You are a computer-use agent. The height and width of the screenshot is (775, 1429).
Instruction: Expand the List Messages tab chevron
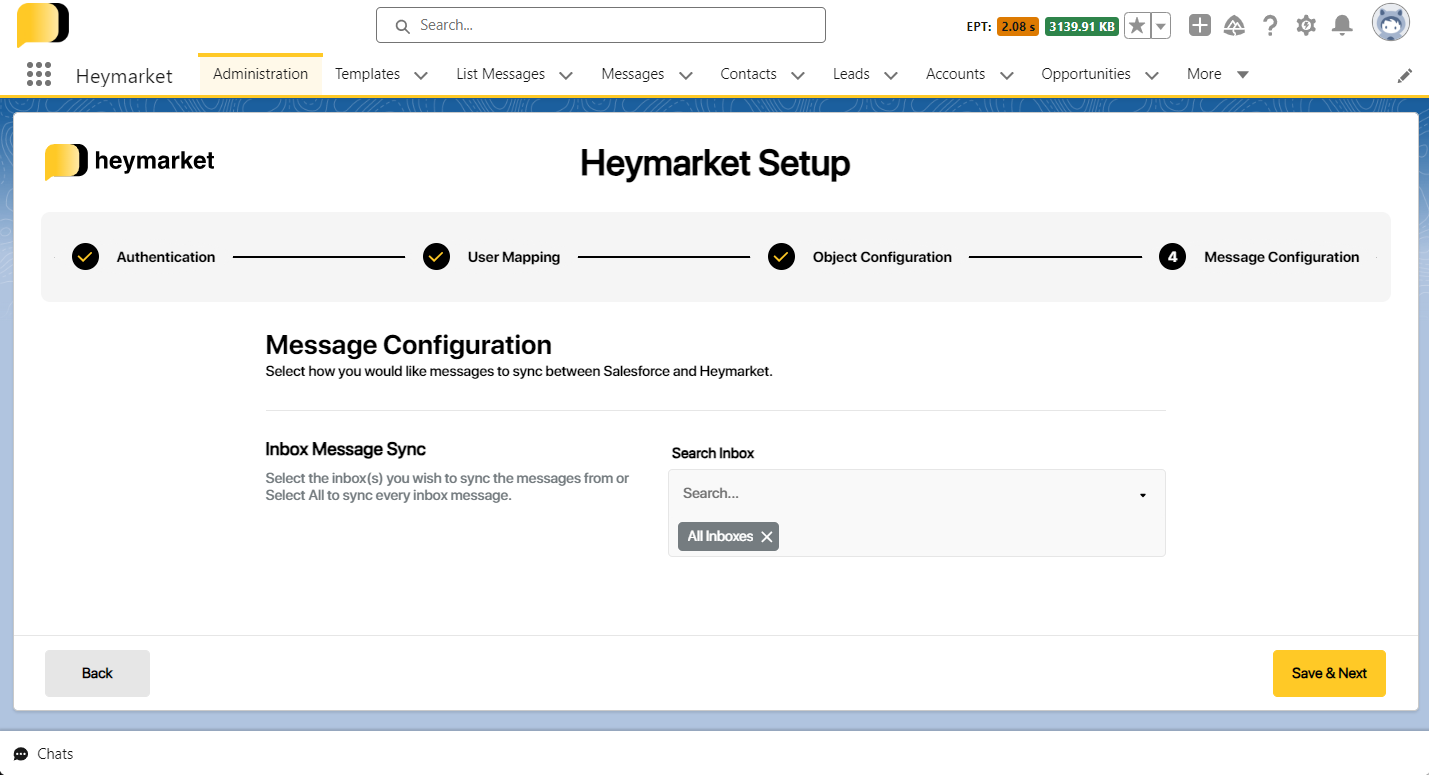(x=566, y=75)
